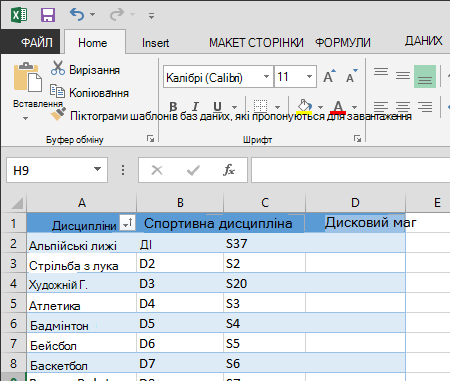Select column B header
450x381 pixels.
coord(180,203)
